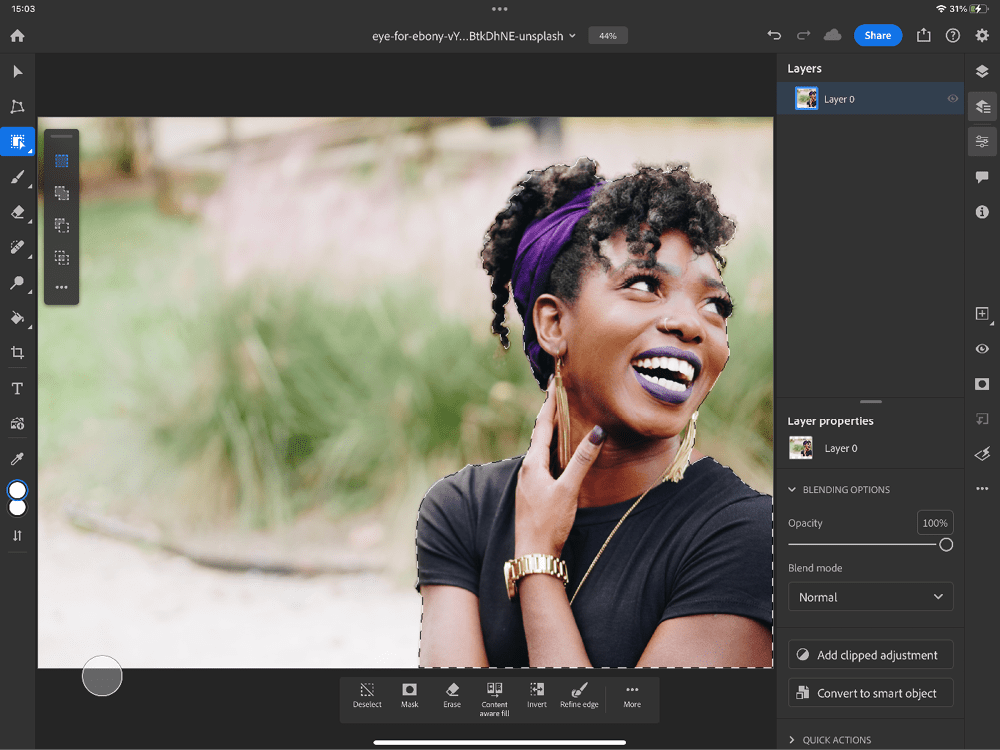Pick the Eyedropper tool

pos(17,459)
